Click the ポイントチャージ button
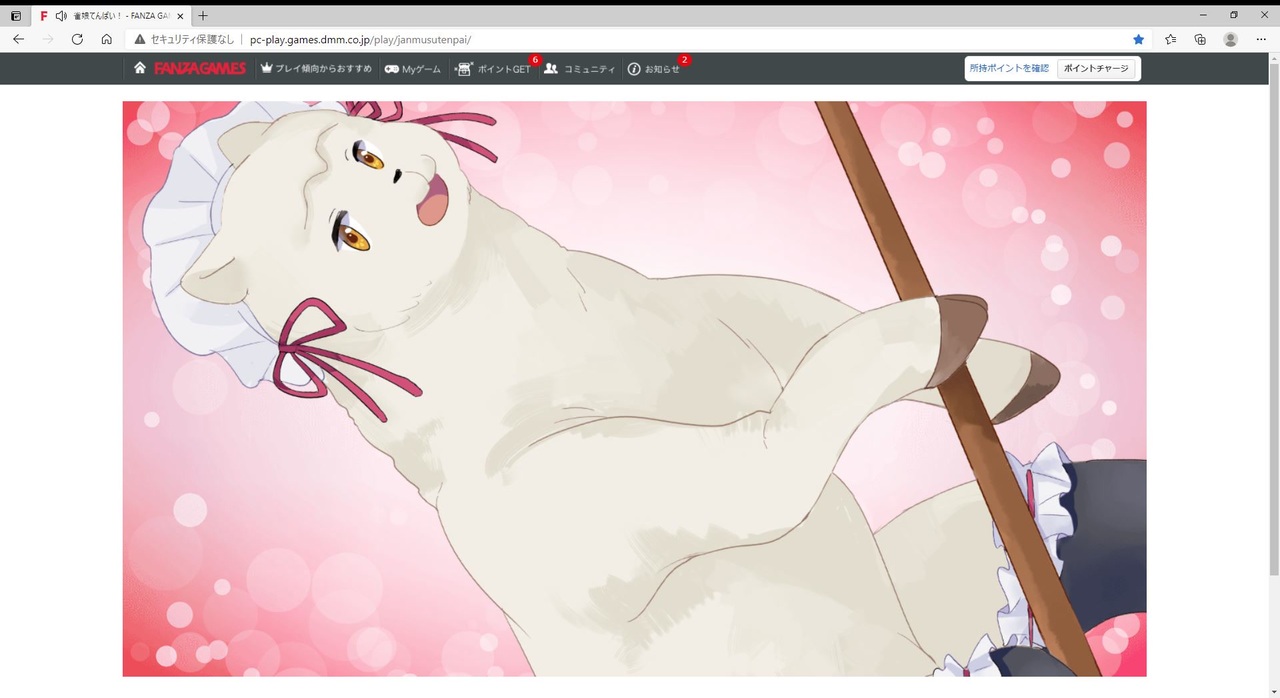The image size is (1280, 698). point(1096,68)
